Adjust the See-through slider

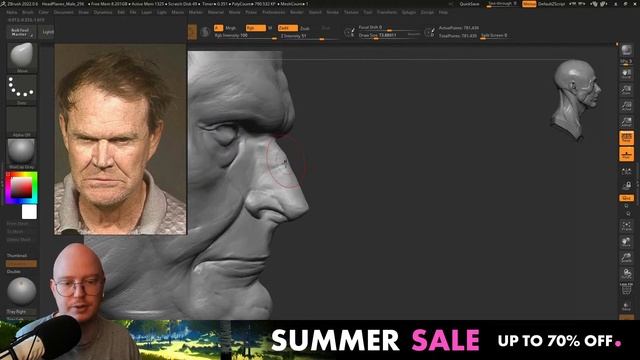point(502,4)
